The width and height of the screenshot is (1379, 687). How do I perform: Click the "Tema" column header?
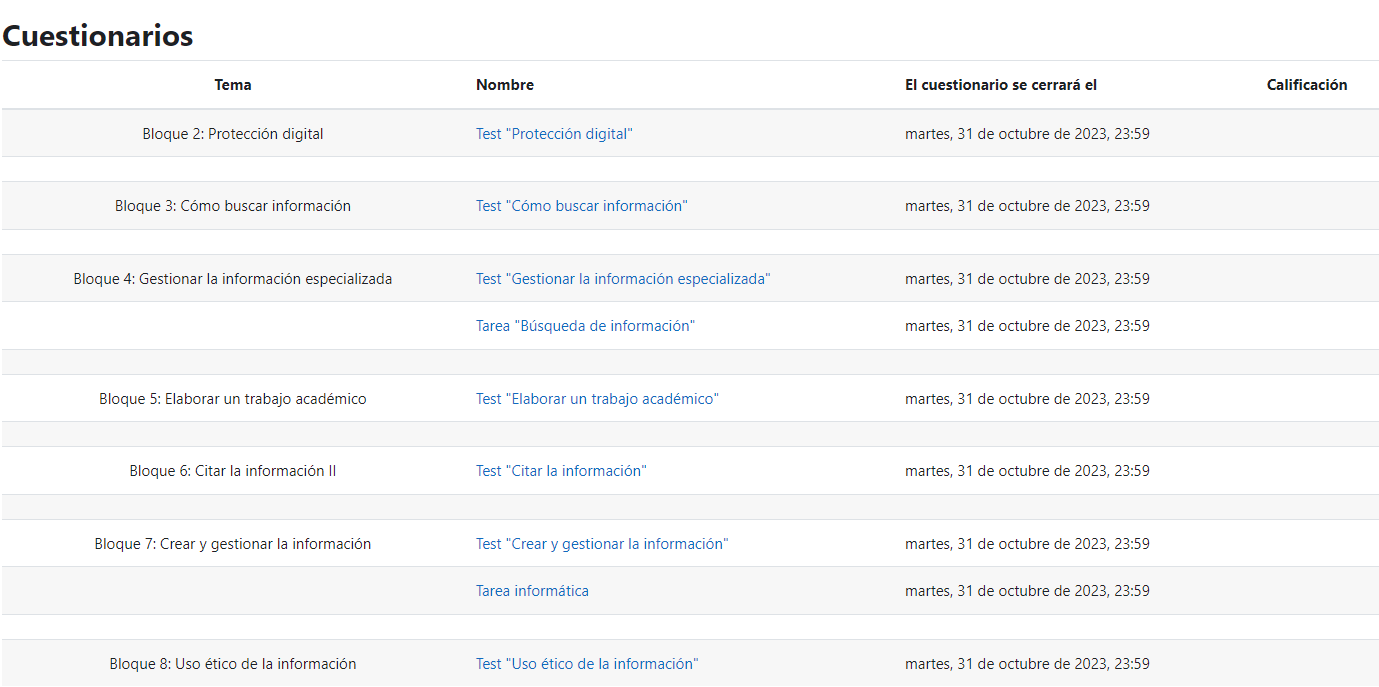click(233, 85)
